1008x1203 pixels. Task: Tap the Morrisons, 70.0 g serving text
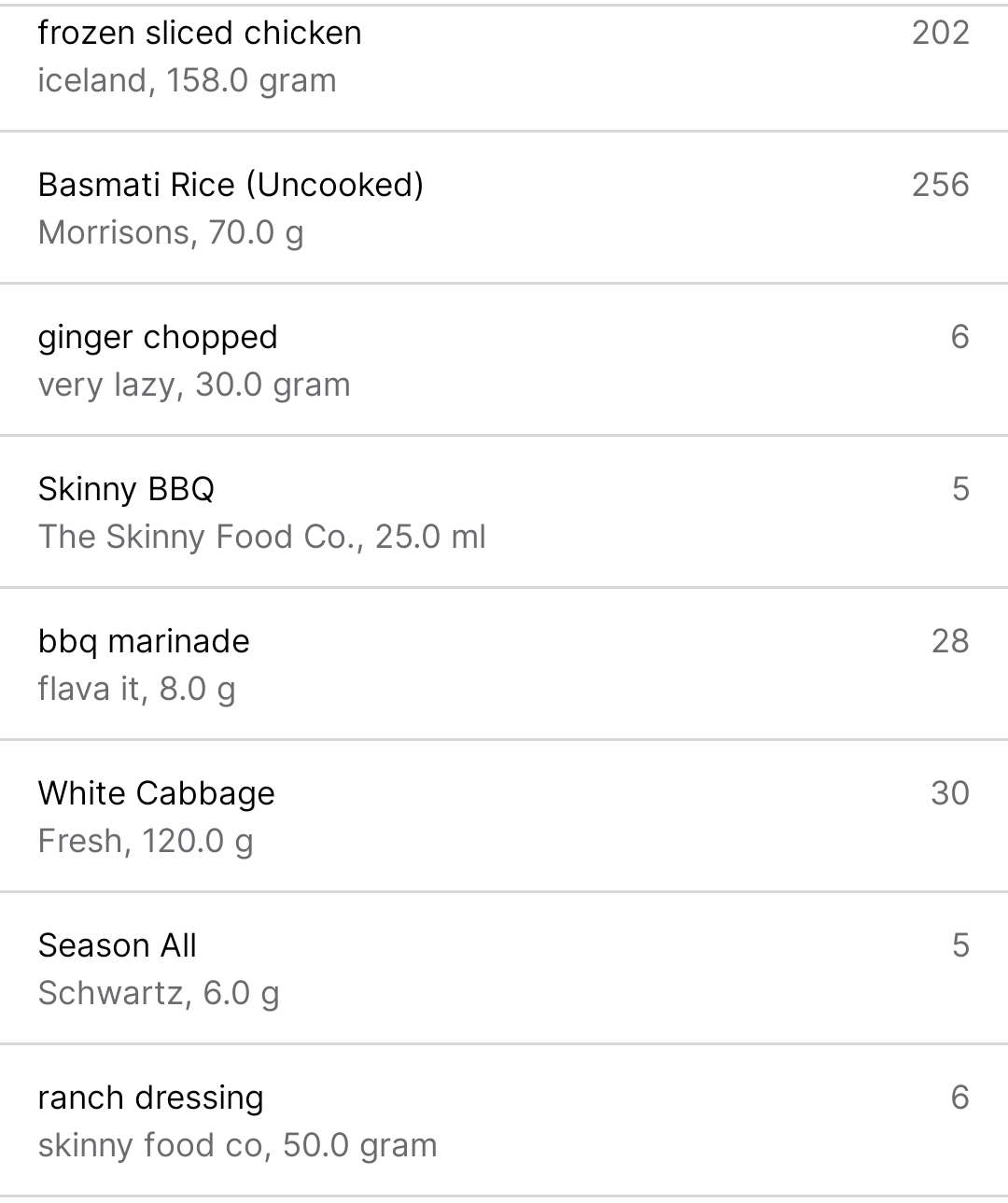coord(171,232)
